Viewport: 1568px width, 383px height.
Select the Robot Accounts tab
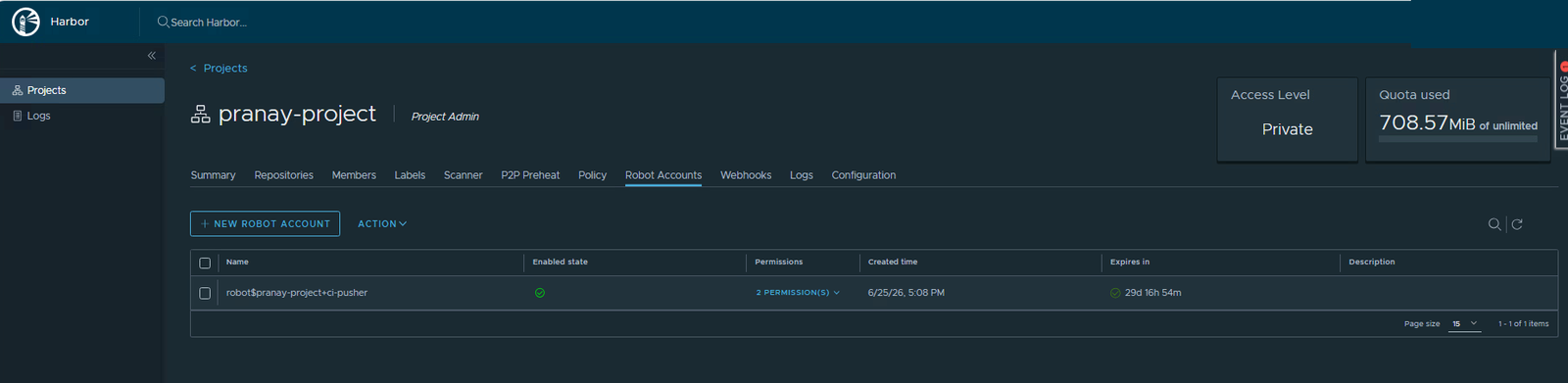point(663,175)
